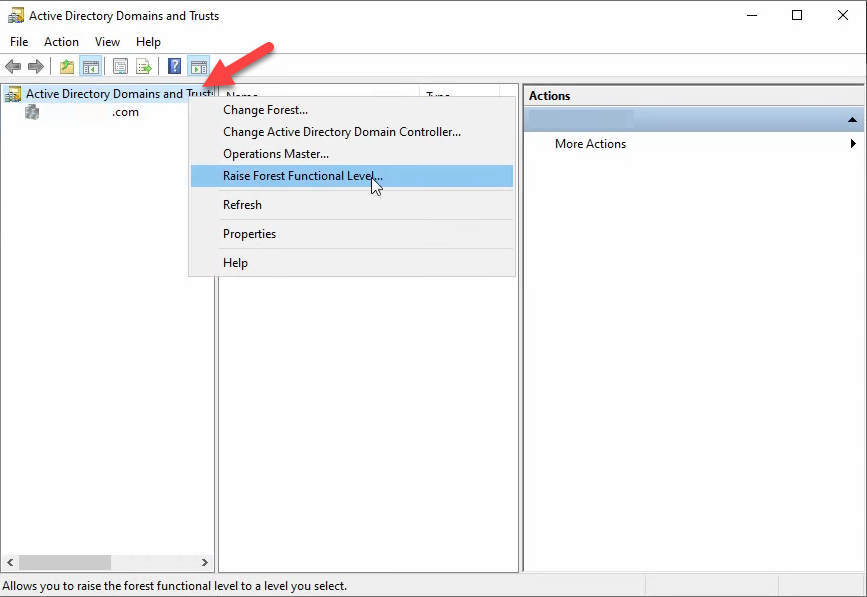Toggle the Show/Hide Action Pane icon
The width and height of the screenshot is (867, 597).
(x=199, y=67)
